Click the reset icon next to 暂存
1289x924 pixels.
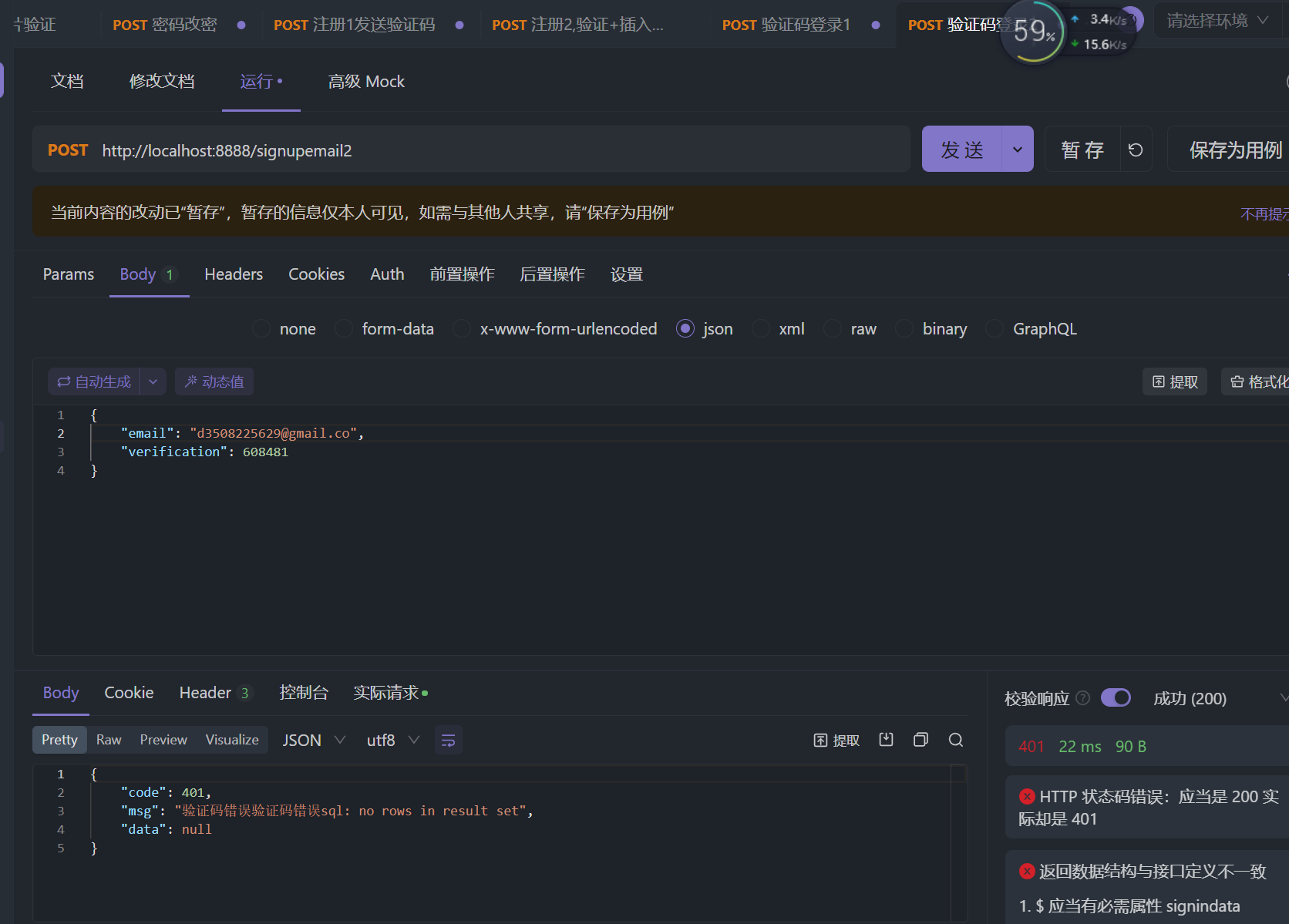pos(1136,150)
